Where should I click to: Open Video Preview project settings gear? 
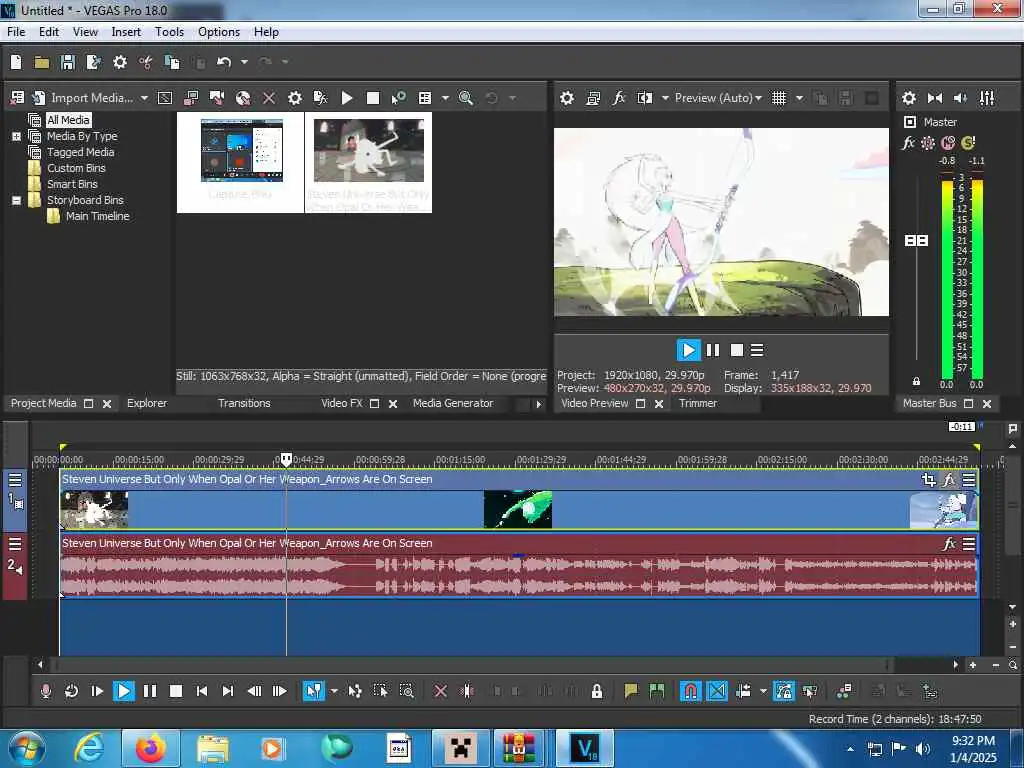pyautogui.click(x=567, y=98)
